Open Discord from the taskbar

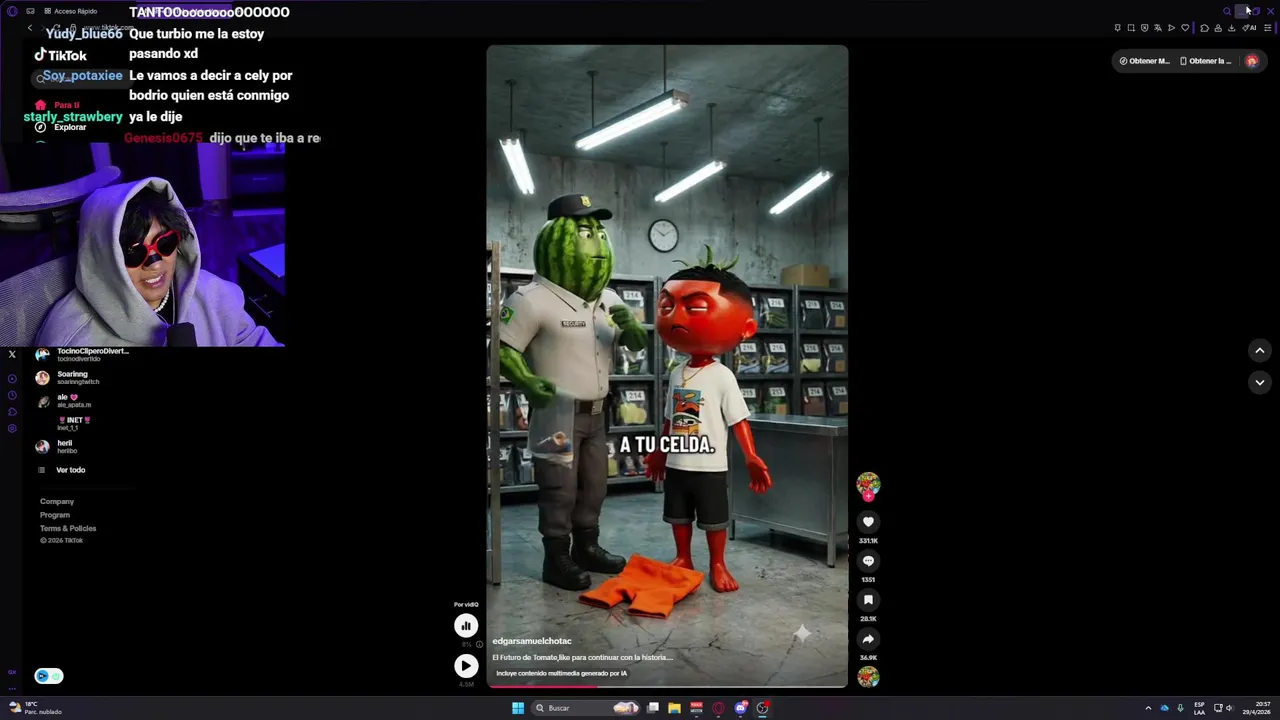coord(741,708)
